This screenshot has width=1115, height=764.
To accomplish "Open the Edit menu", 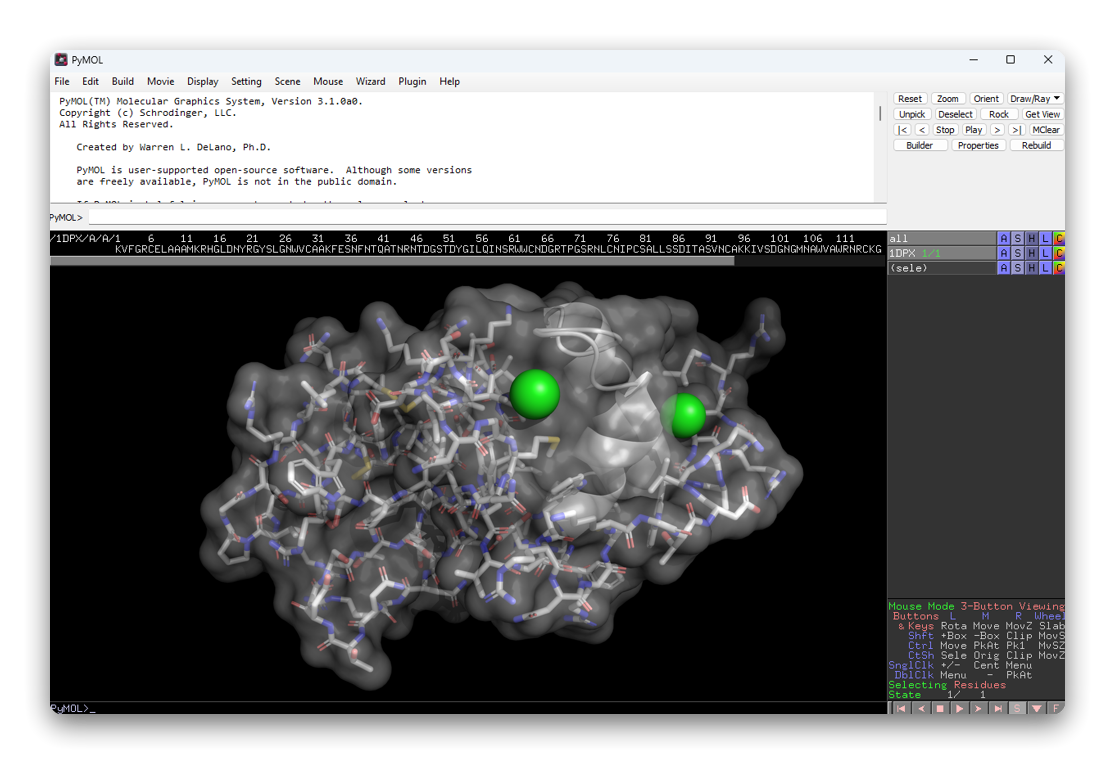I will point(90,82).
